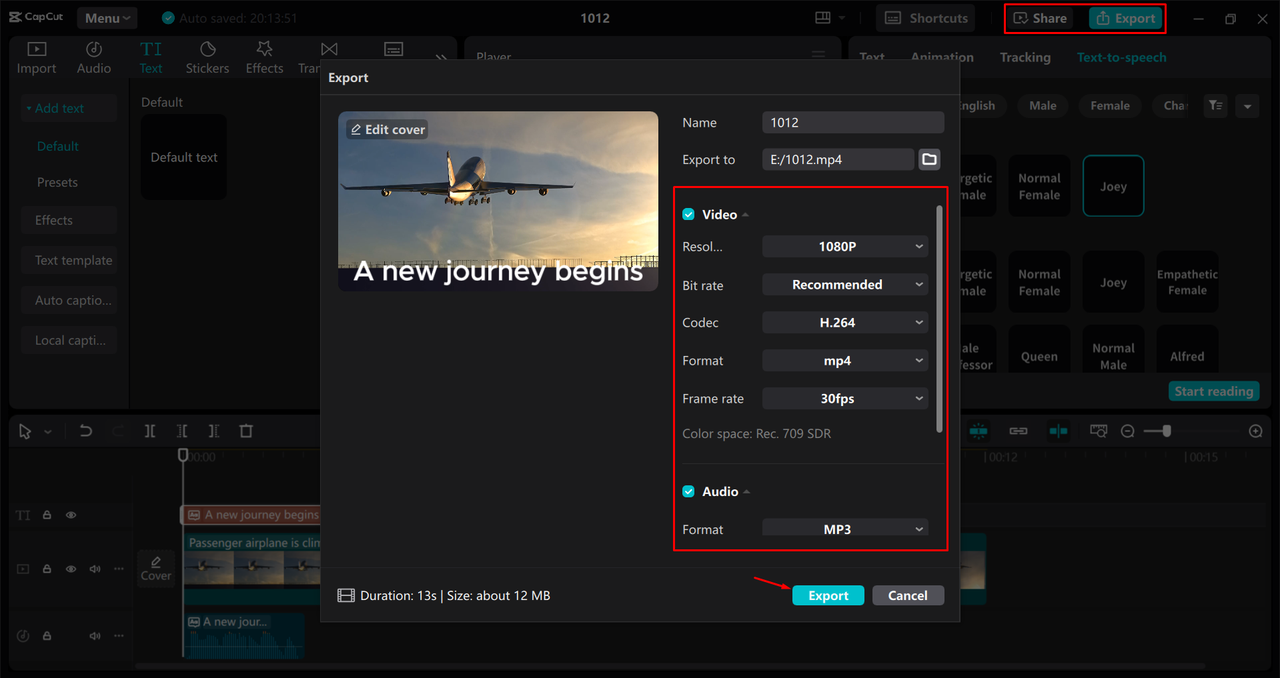The width and height of the screenshot is (1280, 678).
Task: Cancel the Export dialog
Action: pyautogui.click(x=907, y=595)
